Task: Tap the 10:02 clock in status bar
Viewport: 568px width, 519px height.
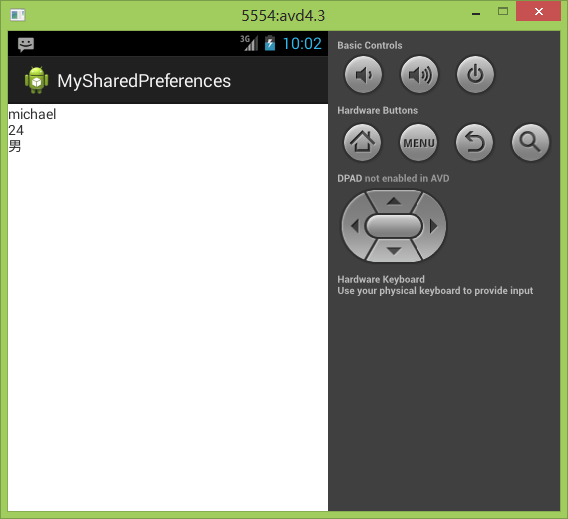Action: coord(302,44)
